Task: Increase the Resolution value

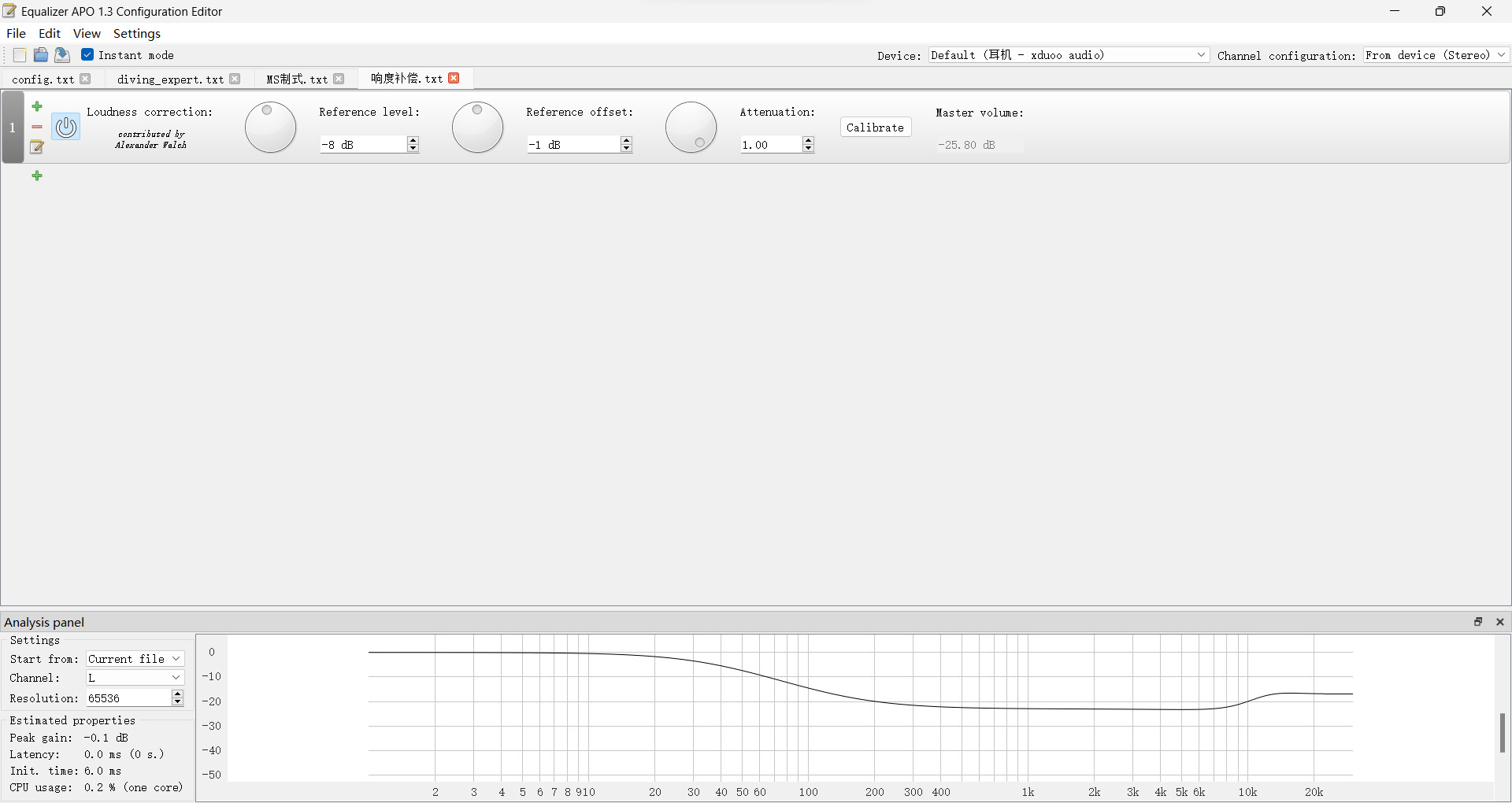Action: click(x=177, y=694)
